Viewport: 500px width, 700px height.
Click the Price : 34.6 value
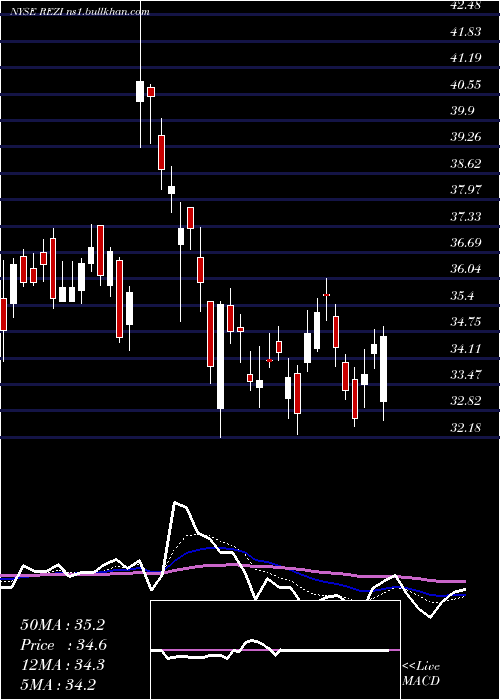pos(63,645)
